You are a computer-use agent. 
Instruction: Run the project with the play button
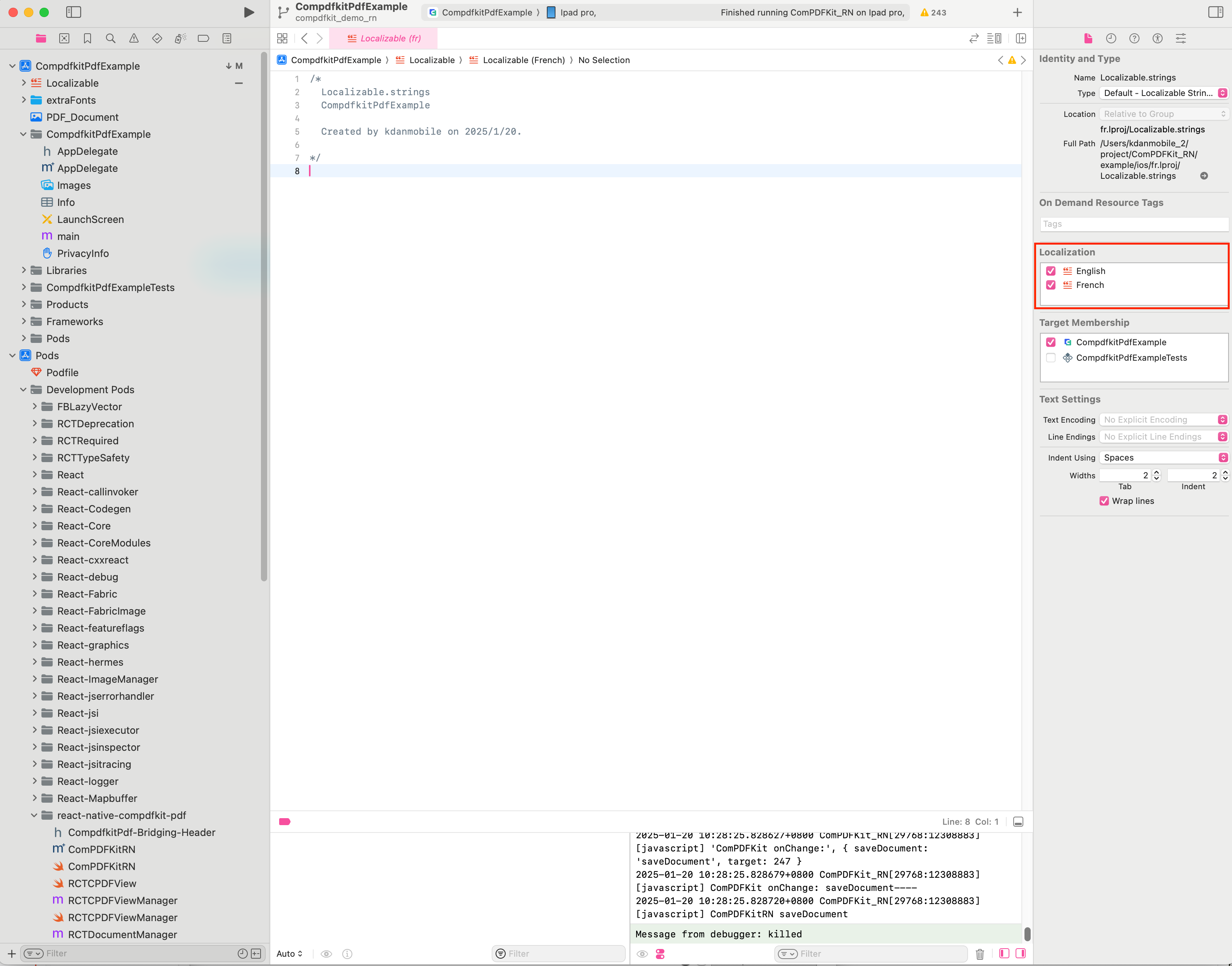pos(248,12)
